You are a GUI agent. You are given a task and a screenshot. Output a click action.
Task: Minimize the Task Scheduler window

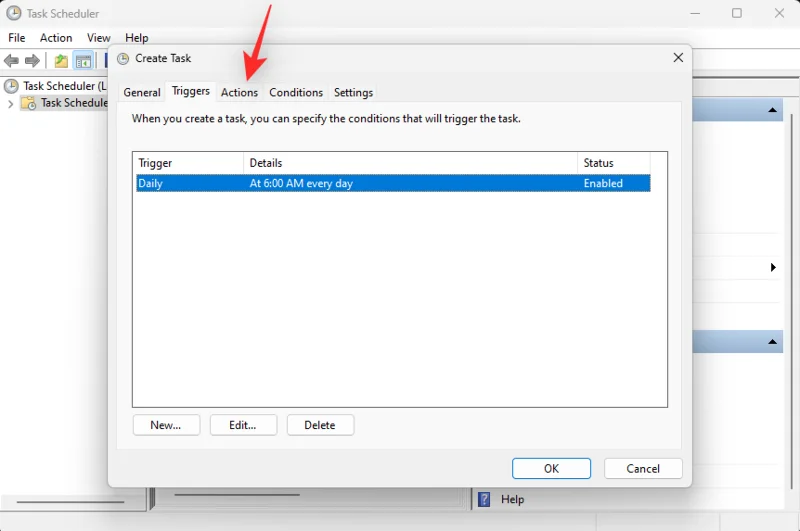695,13
